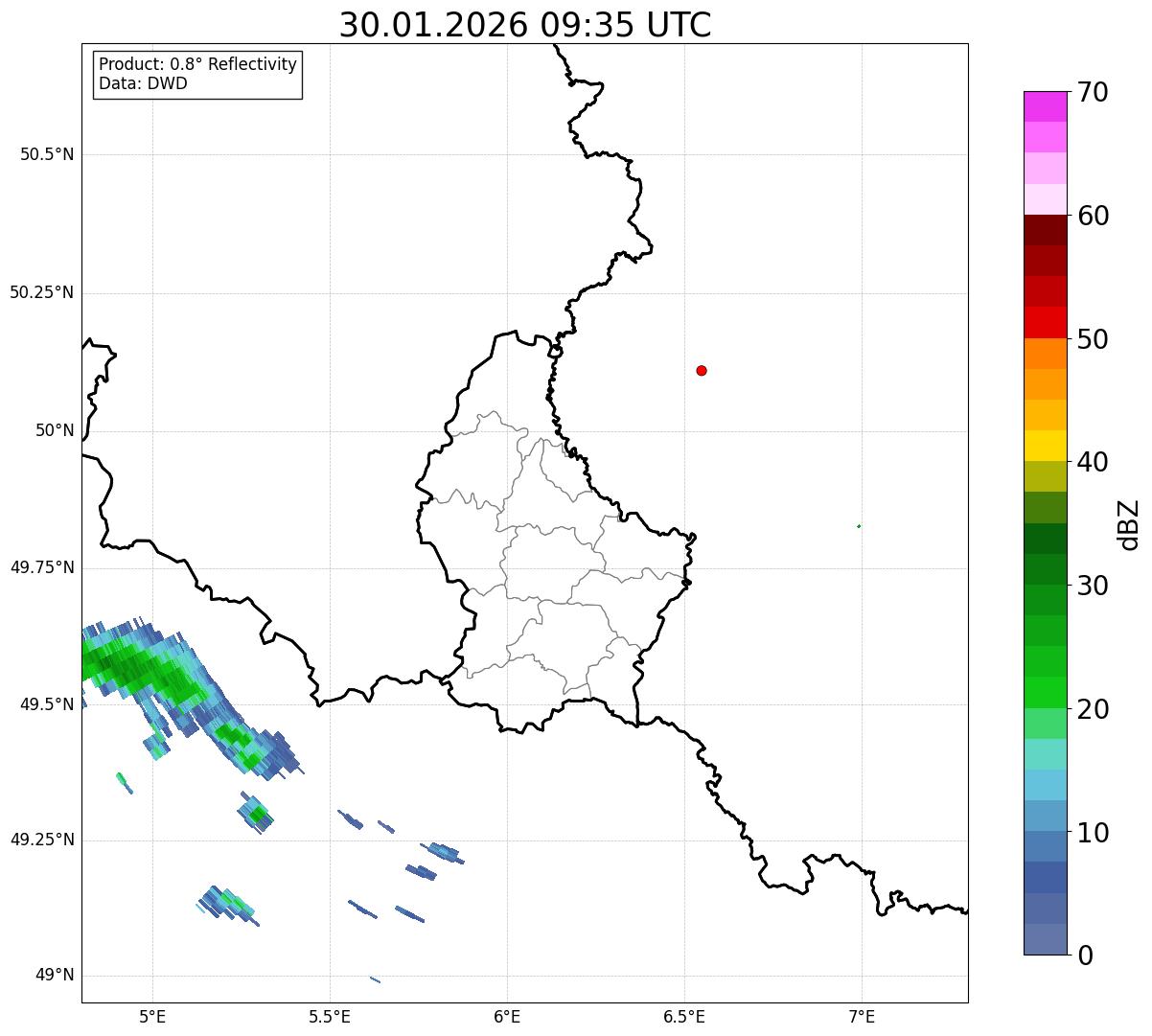Viewport: 1152px width, 1036px height.
Task: Click the colorbar tick value 20
Action: [1093, 709]
